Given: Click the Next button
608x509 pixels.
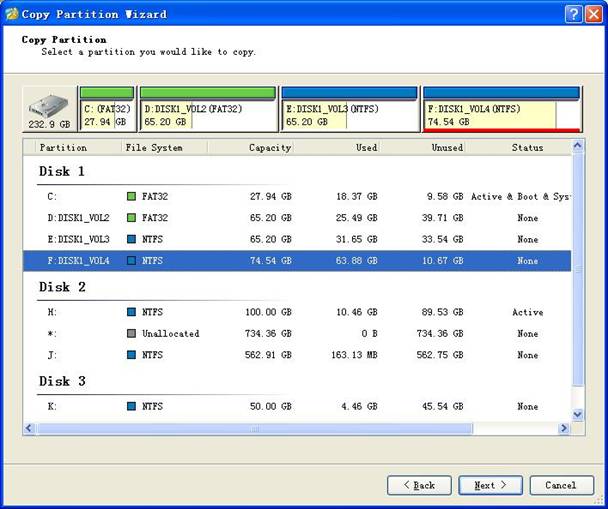Looking at the screenshot, I should point(490,485).
